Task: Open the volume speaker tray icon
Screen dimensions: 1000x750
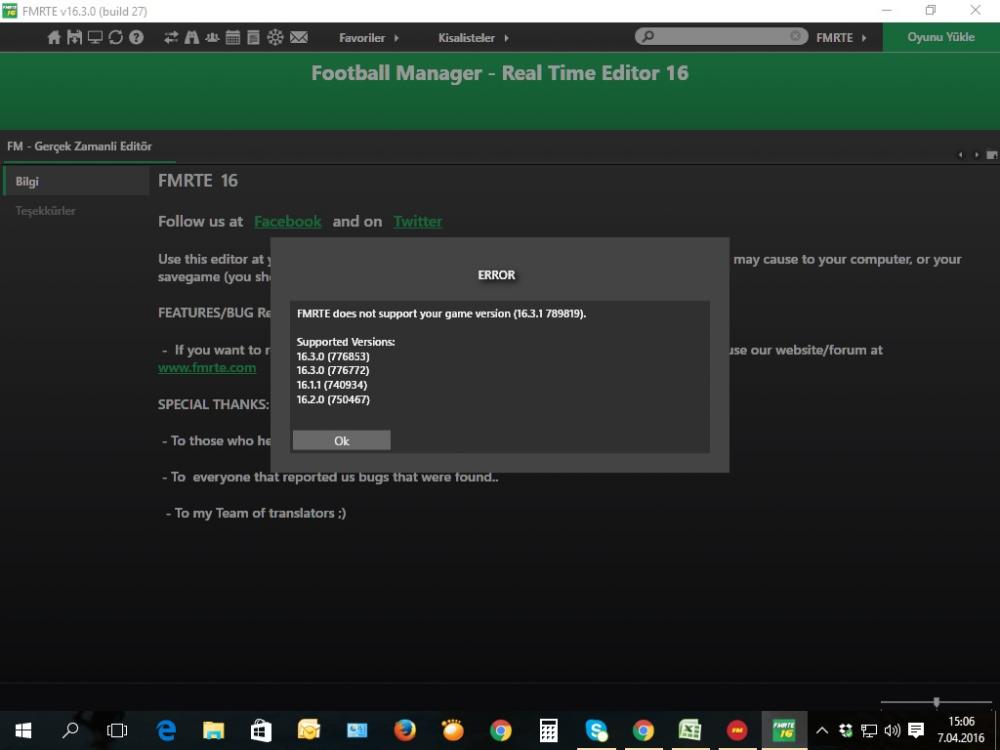Action: (892, 731)
